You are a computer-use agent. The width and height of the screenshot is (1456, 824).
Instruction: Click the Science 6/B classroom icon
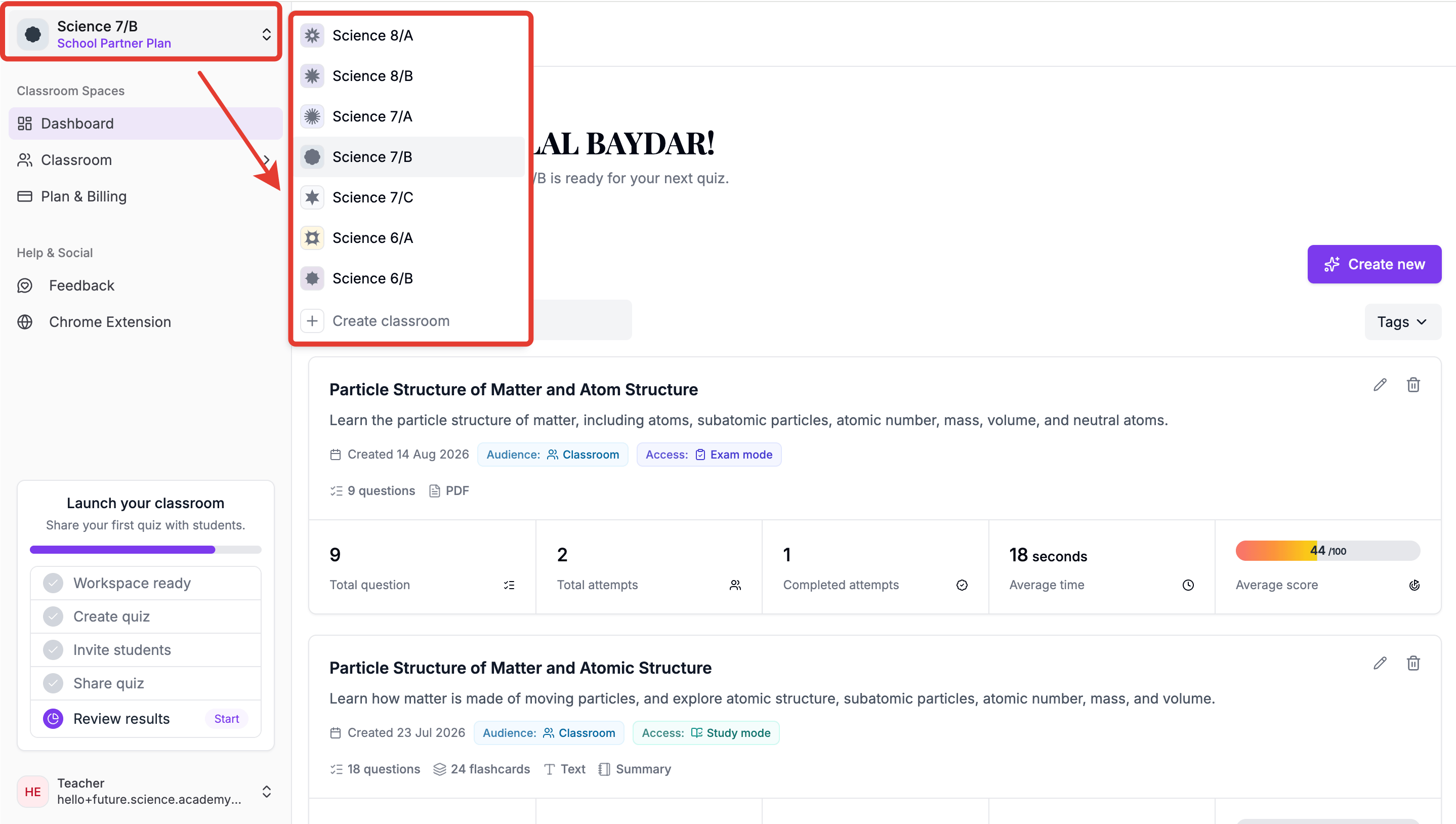click(x=312, y=278)
